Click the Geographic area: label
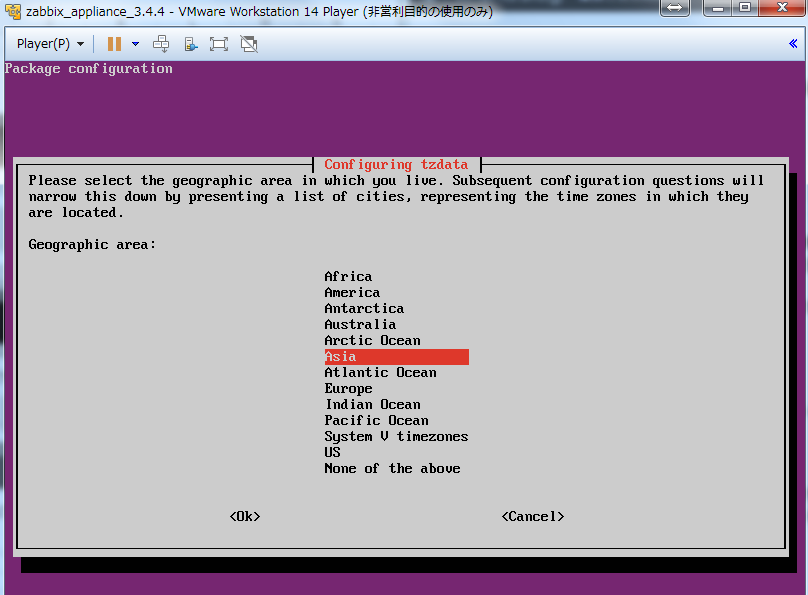 tap(92, 245)
